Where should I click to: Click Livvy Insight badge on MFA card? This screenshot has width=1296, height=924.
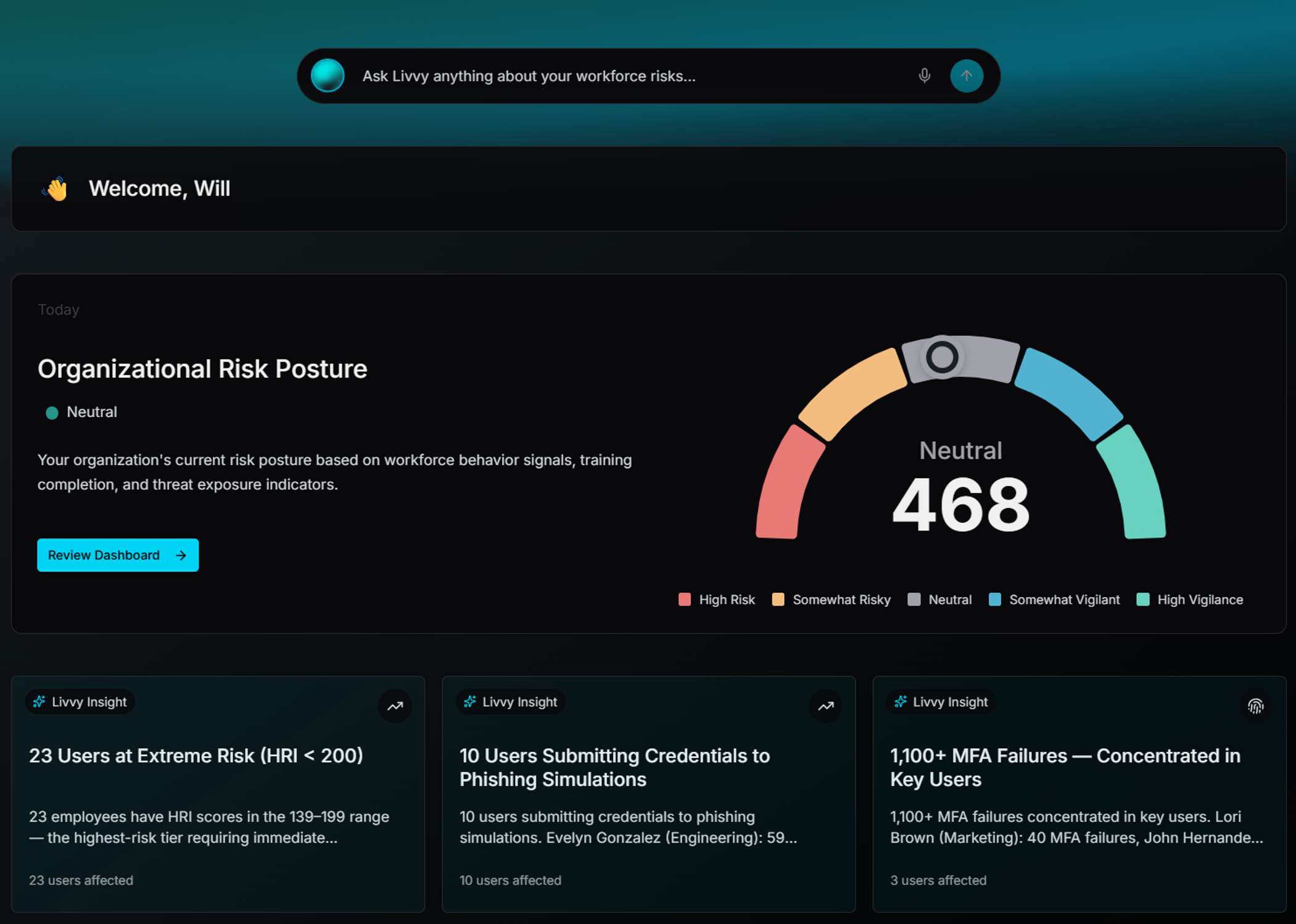click(x=941, y=702)
